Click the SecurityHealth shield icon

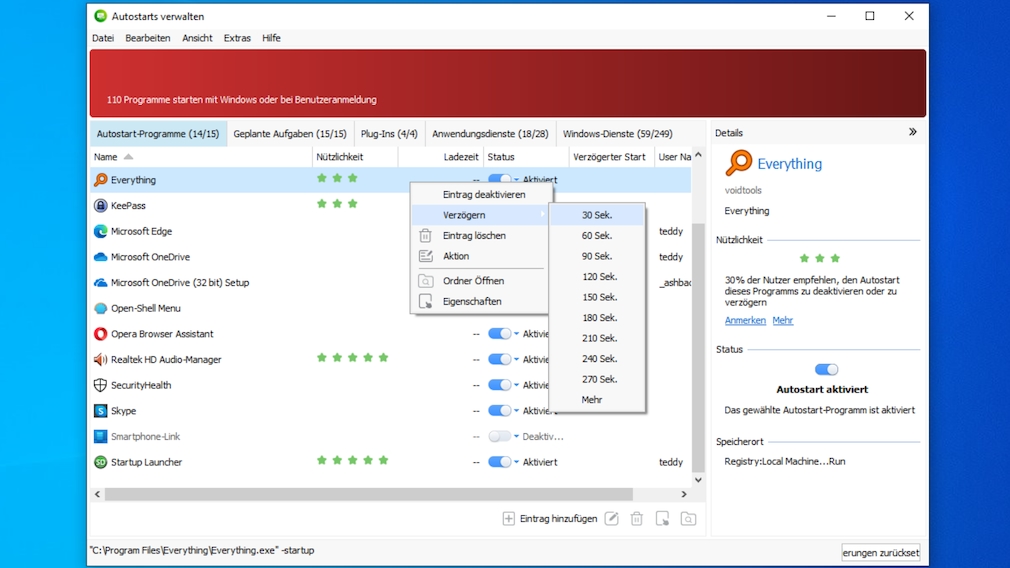click(x=100, y=385)
